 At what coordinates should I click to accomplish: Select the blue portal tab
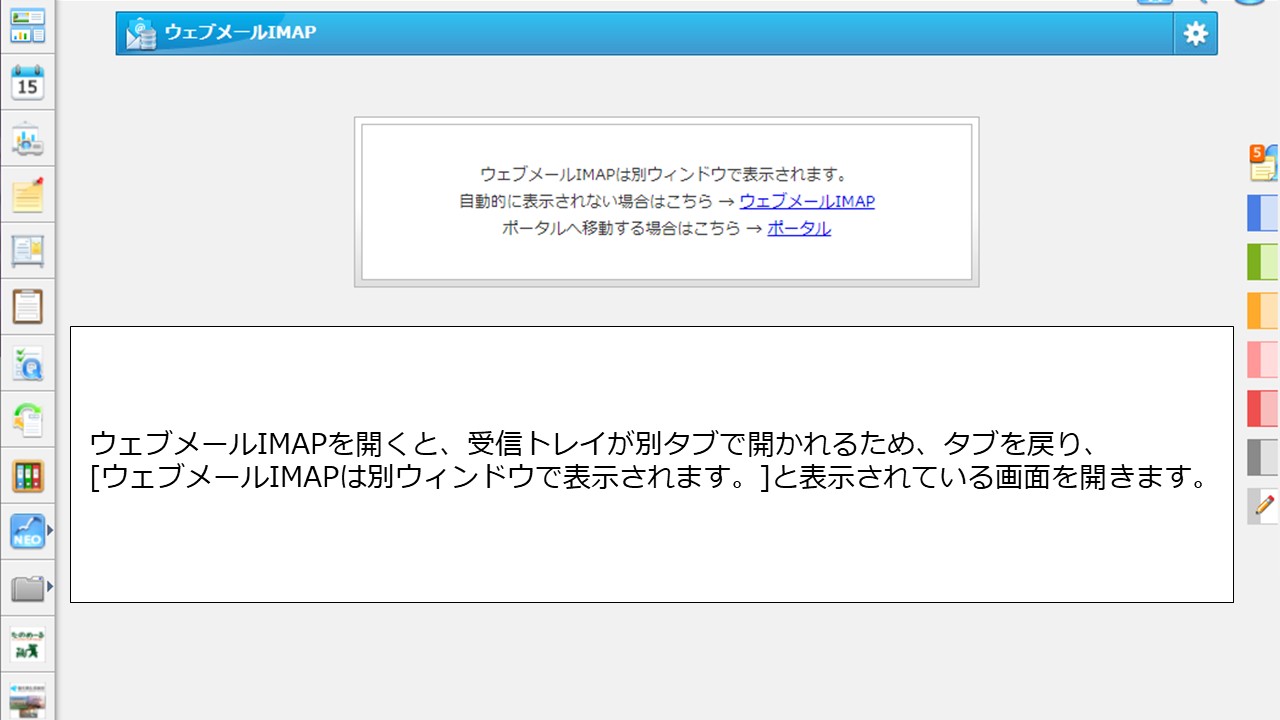coord(1262,213)
